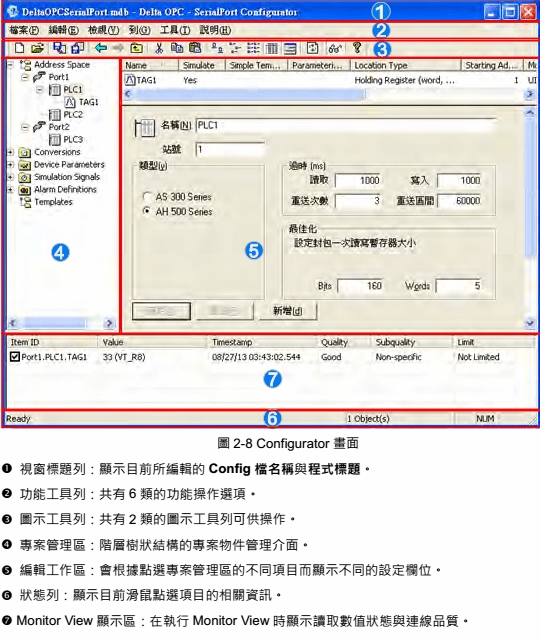The width and height of the screenshot is (540, 639).
Task: Expand the Simulation Signals node
Action: pos(11,177)
